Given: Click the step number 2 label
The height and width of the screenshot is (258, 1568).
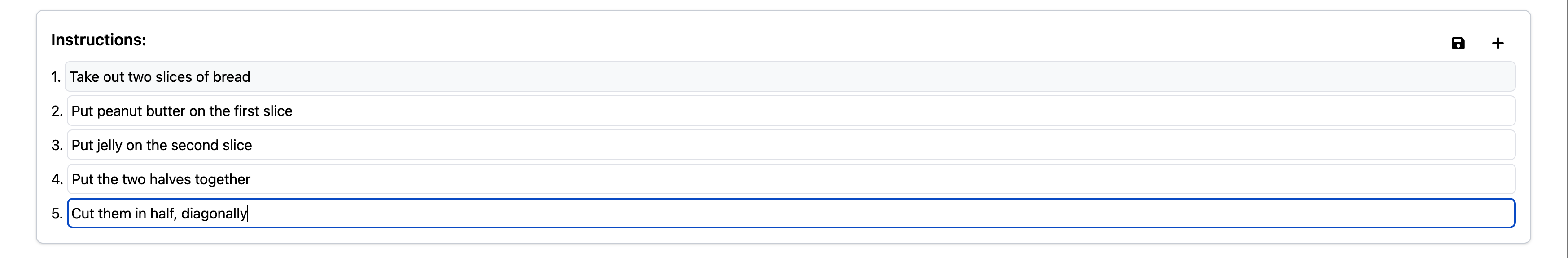Looking at the screenshot, I should click(57, 111).
